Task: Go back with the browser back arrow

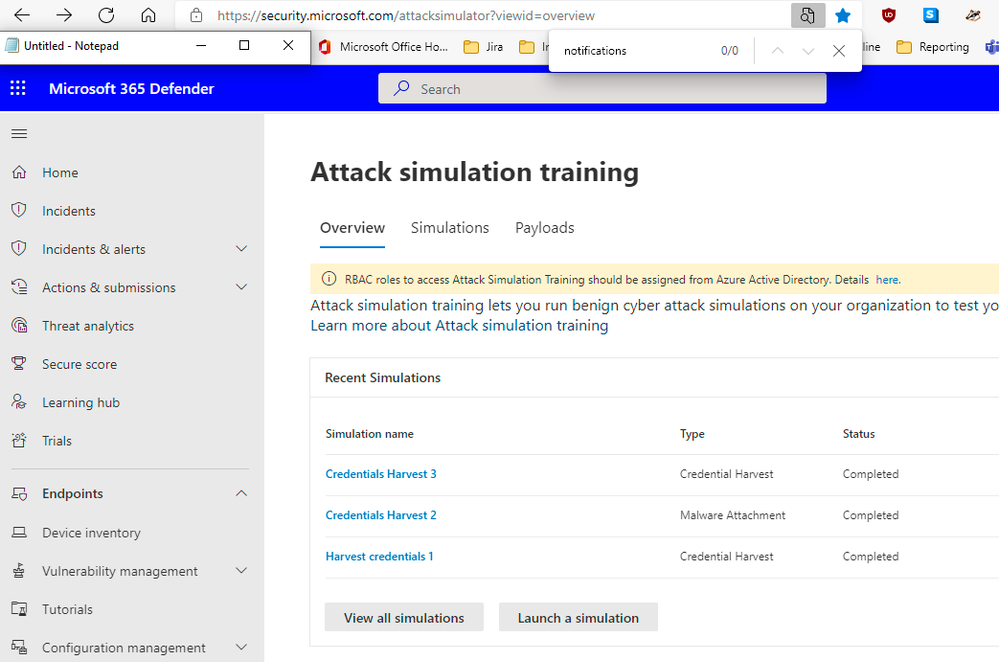Action: click(x=22, y=15)
